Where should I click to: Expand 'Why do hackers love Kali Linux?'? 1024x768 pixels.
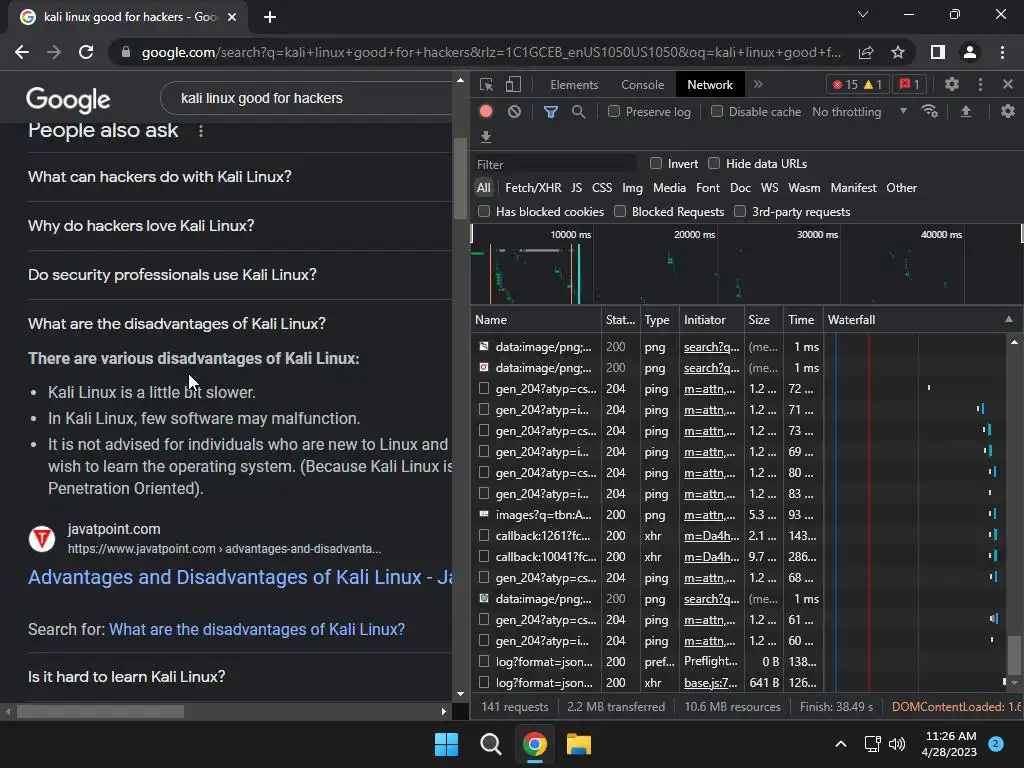coord(240,225)
